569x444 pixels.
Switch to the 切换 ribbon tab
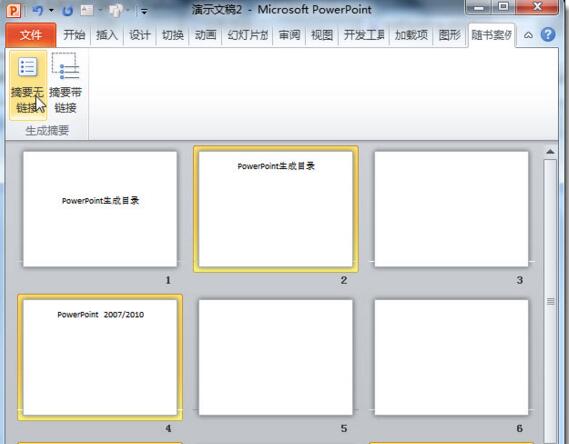pyautogui.click(x=173, y=35)
